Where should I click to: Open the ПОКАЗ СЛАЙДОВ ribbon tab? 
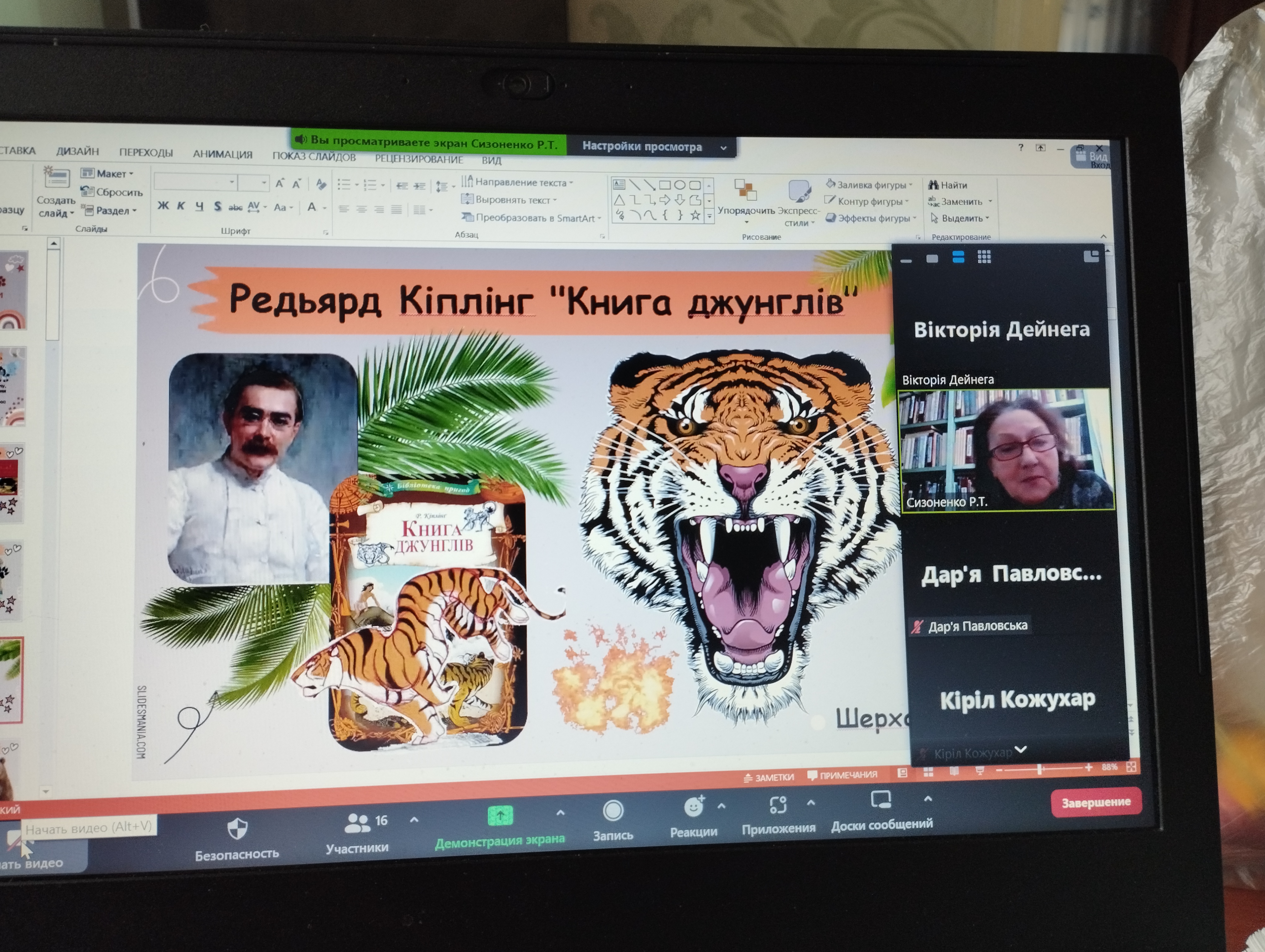pos(314,156)
